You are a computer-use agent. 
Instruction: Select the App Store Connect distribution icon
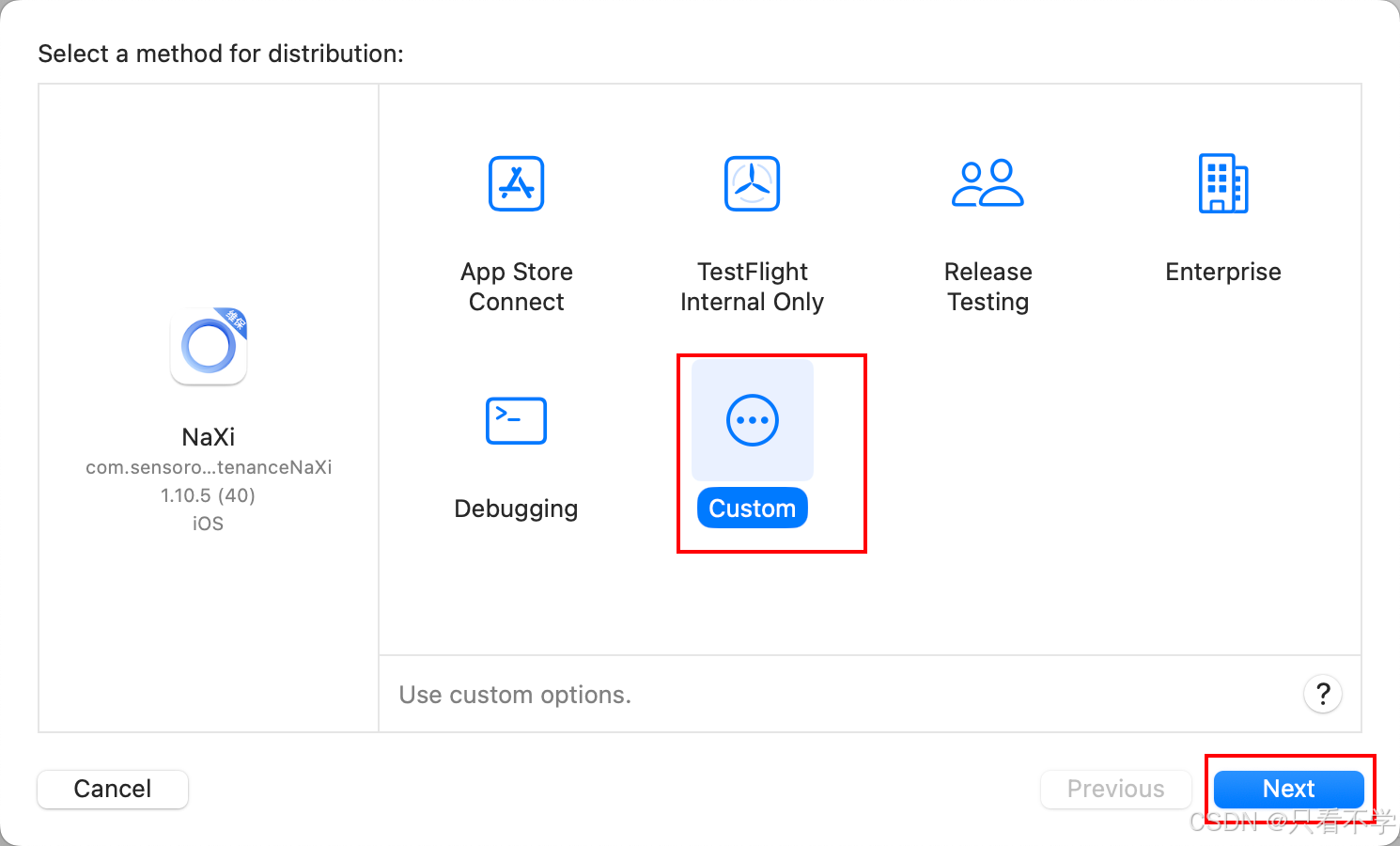[516, 183]
